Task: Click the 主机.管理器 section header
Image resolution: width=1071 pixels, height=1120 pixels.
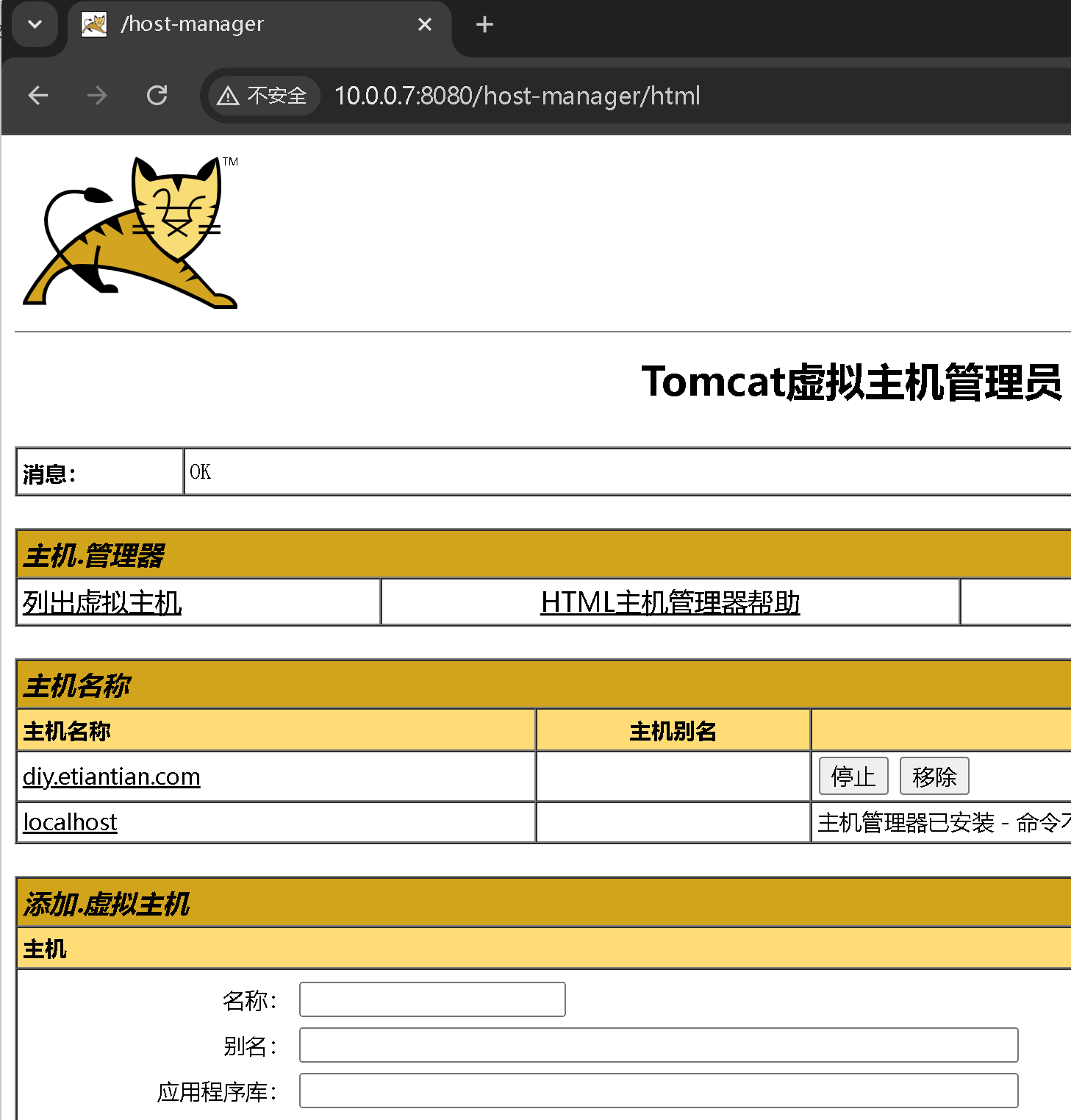Action: point(543,554)
